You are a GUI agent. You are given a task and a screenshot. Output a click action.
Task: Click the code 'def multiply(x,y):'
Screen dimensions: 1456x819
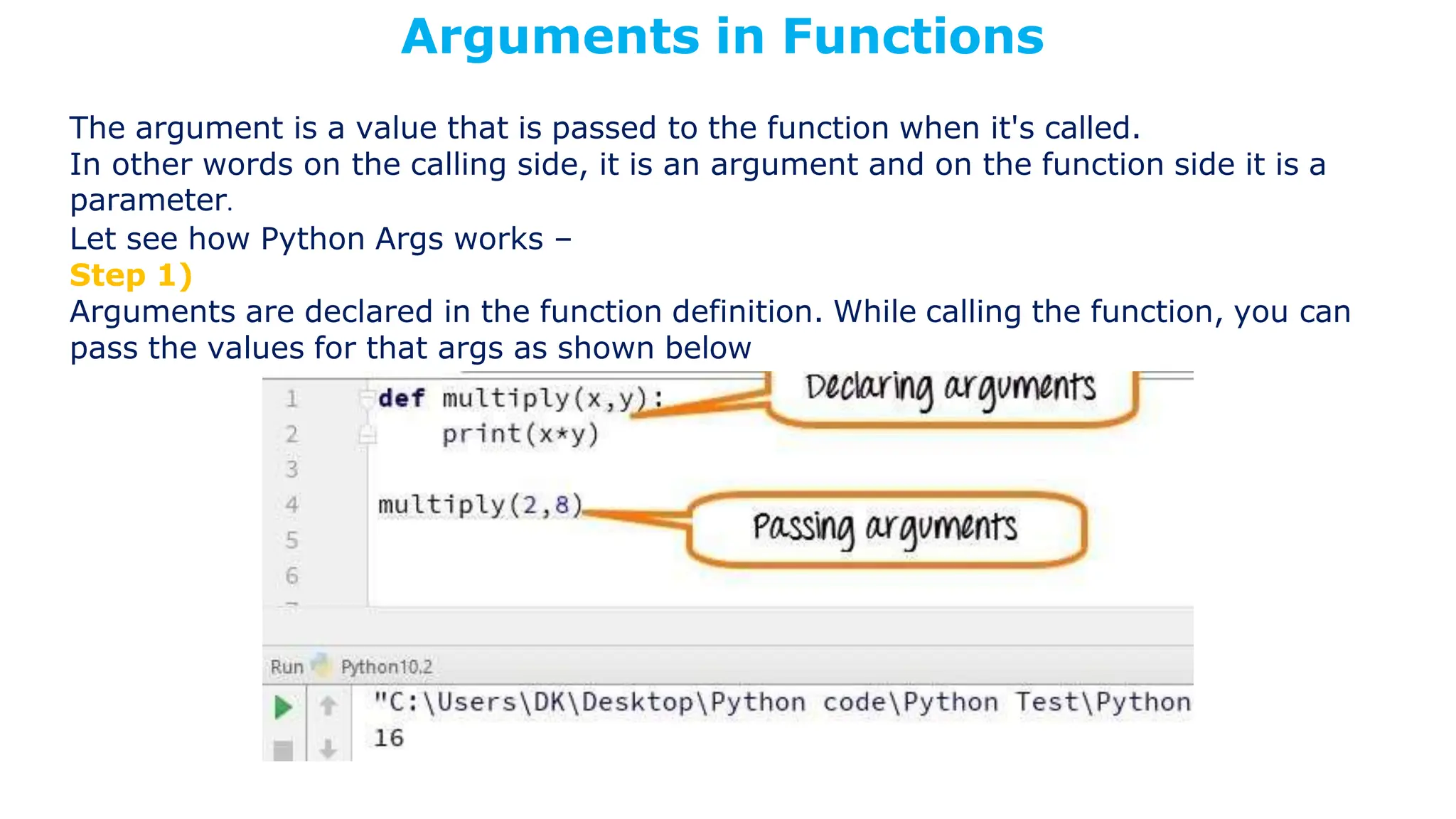point(521,400)
